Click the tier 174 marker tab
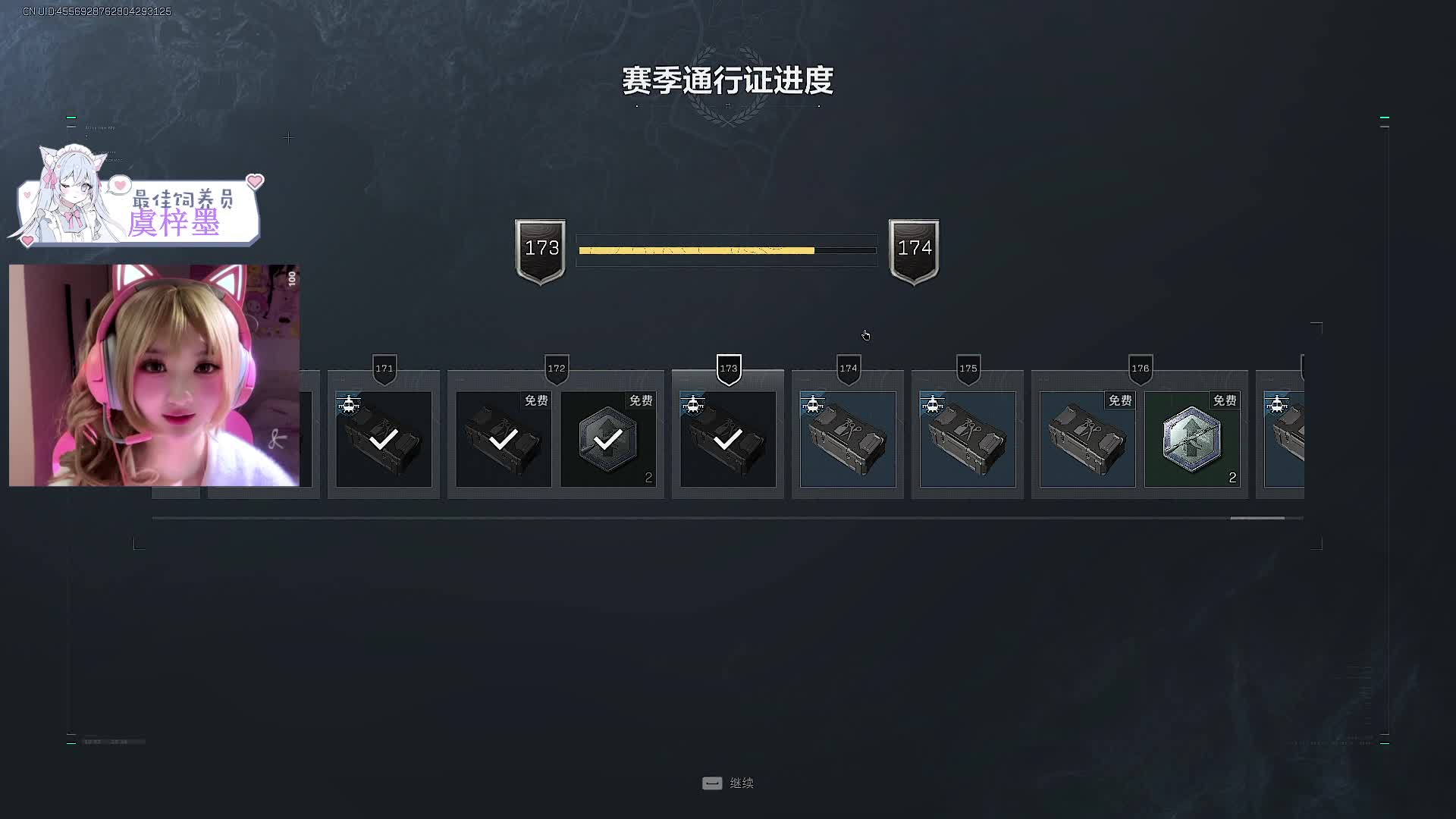 [849, 369]
